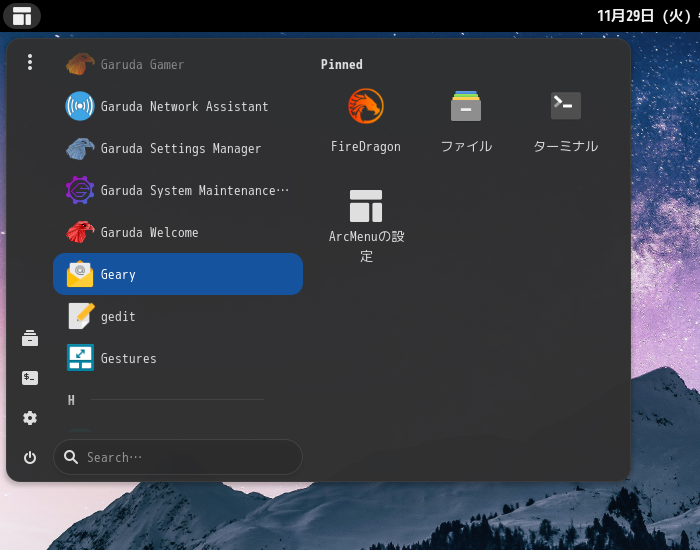Click "Garuda Gamer" label text
This screenshot has width=700, height=550.
142,65
